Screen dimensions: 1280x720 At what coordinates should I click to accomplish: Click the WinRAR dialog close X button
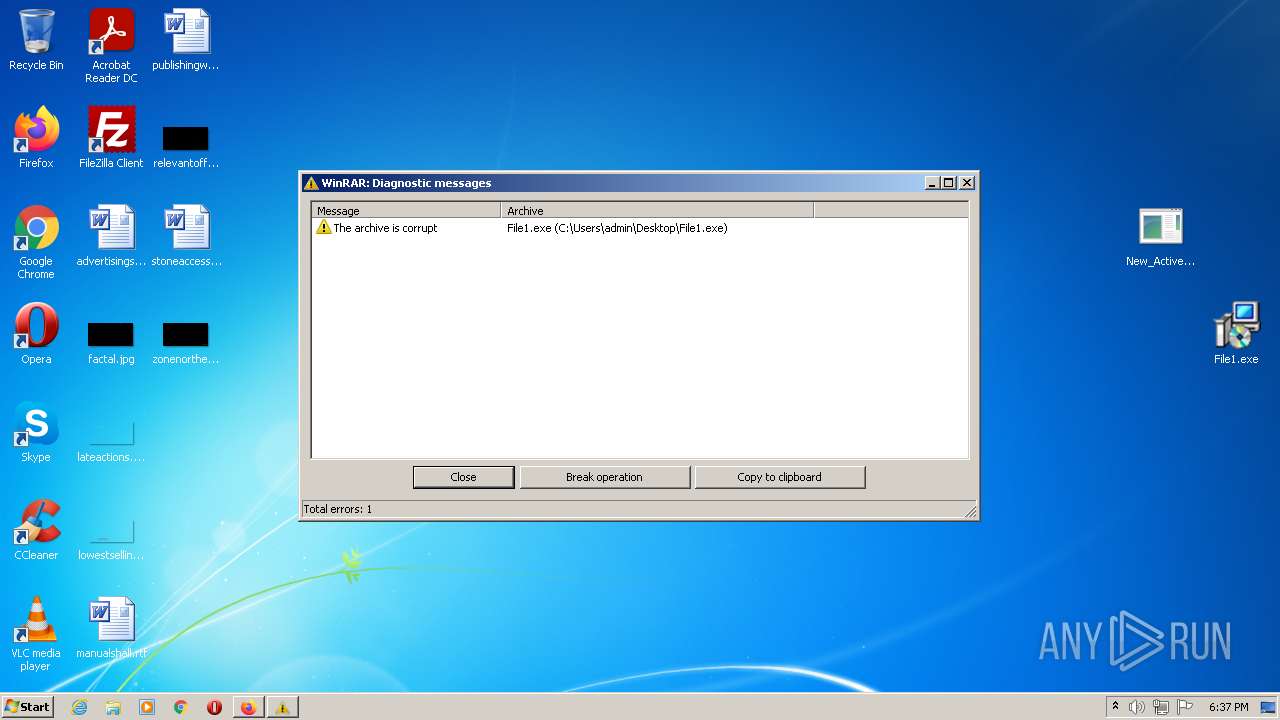click(967, 183)
